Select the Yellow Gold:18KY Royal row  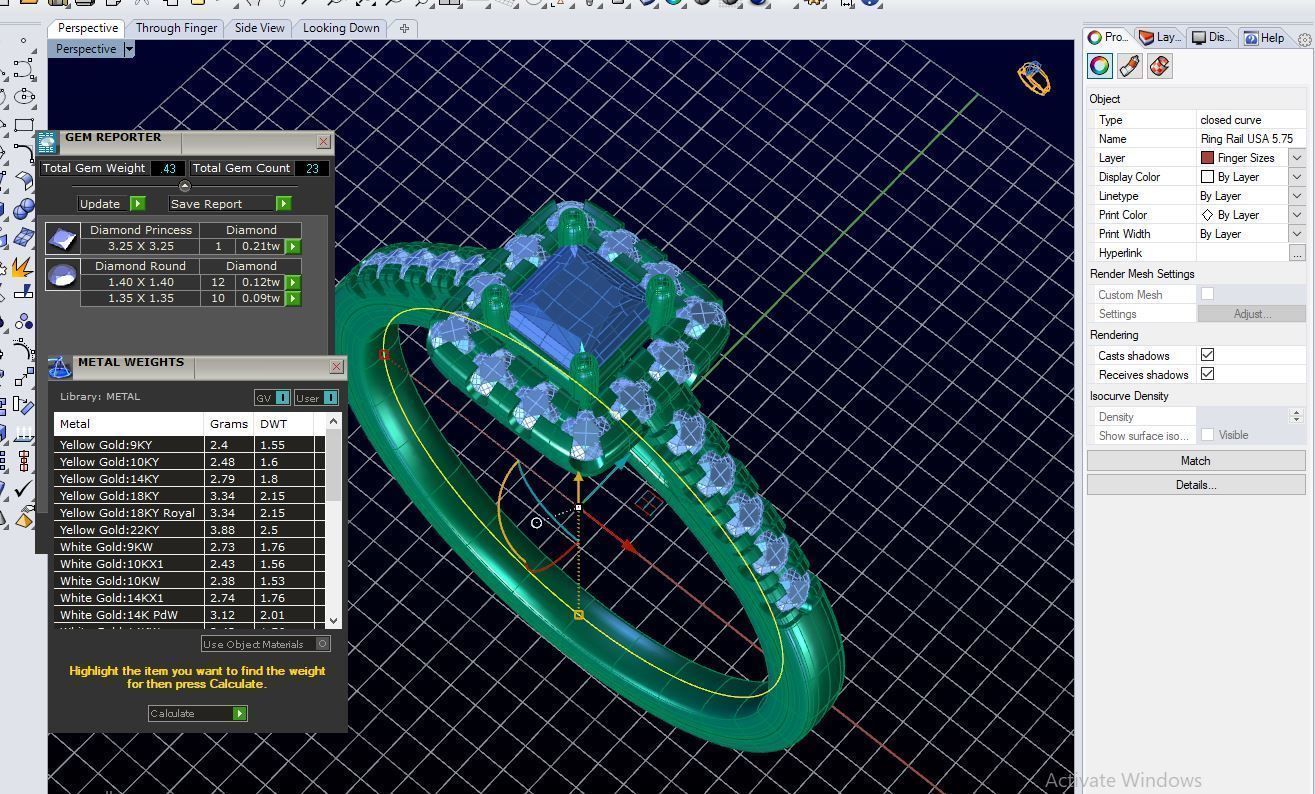pos(189,513)
